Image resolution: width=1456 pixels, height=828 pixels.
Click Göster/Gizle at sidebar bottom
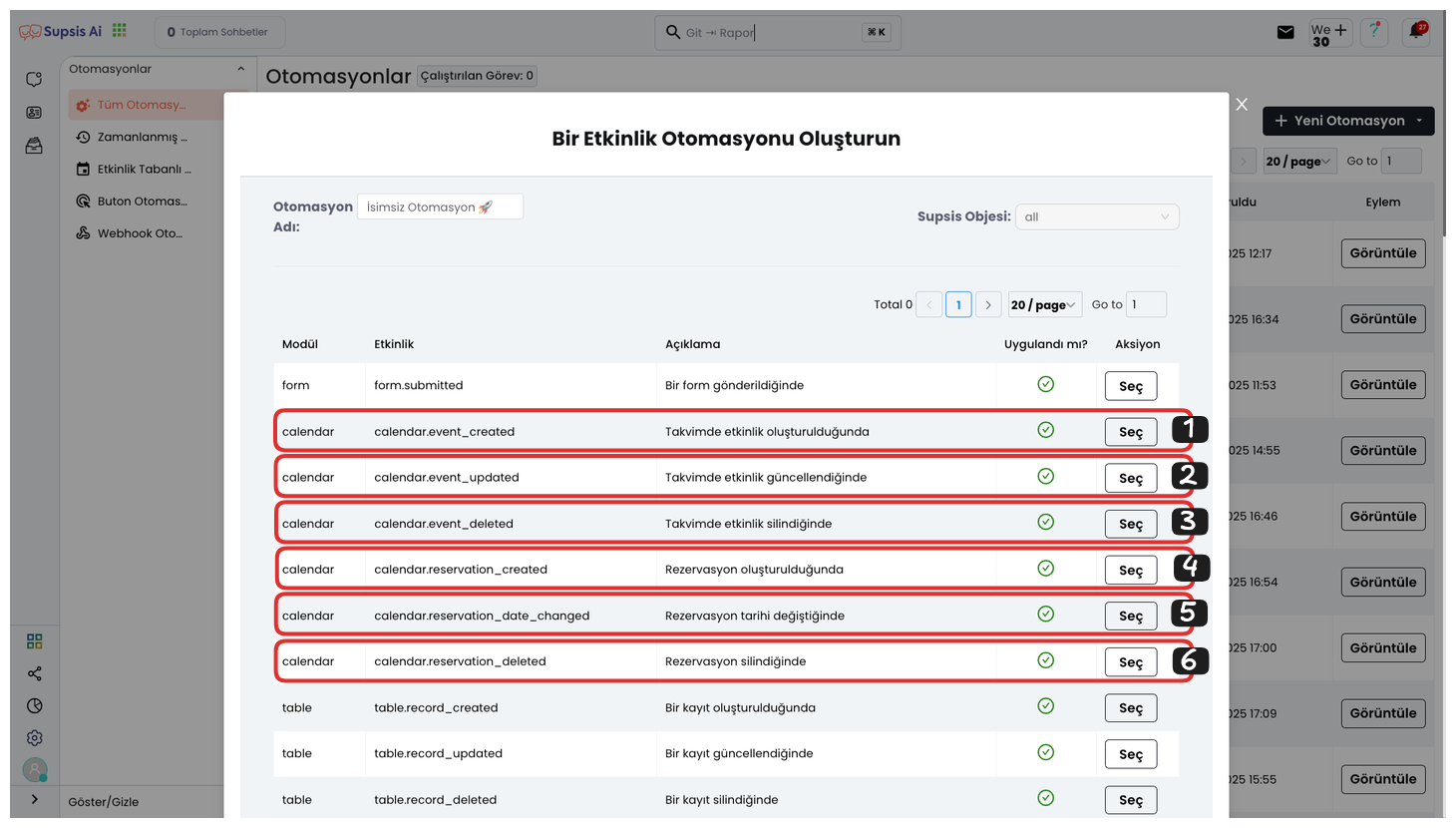104,802
